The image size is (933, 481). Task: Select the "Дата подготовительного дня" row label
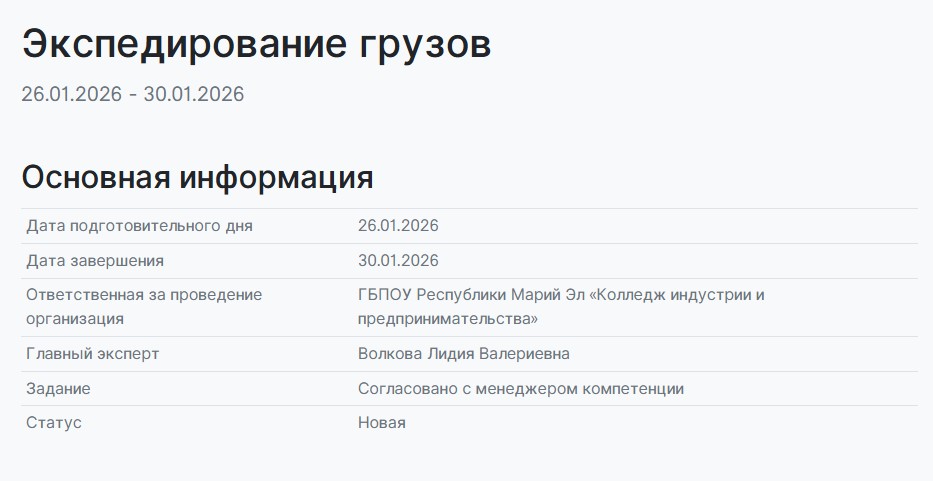tap(139, 226)
